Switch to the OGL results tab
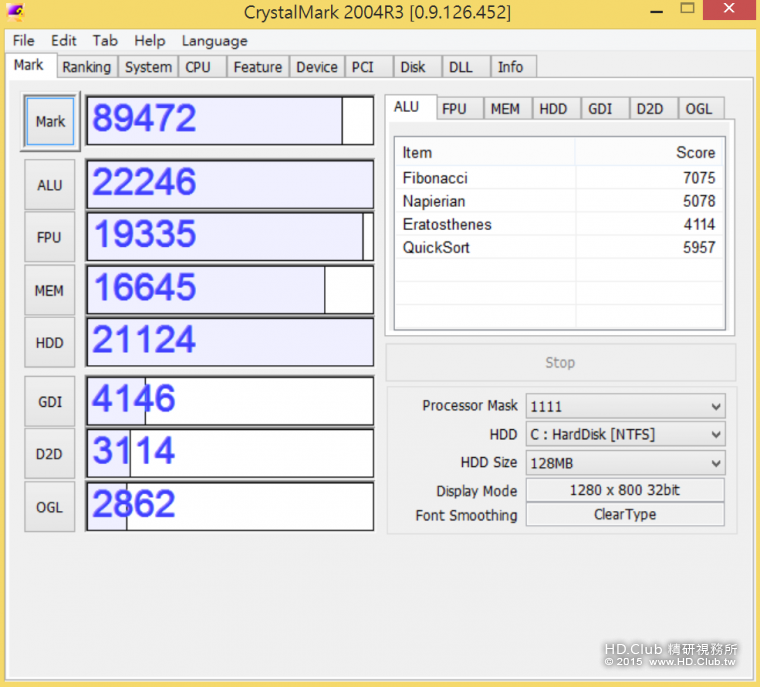Viewport: 760px width, 687px height. pyautogui.click(x=699, y=109)
